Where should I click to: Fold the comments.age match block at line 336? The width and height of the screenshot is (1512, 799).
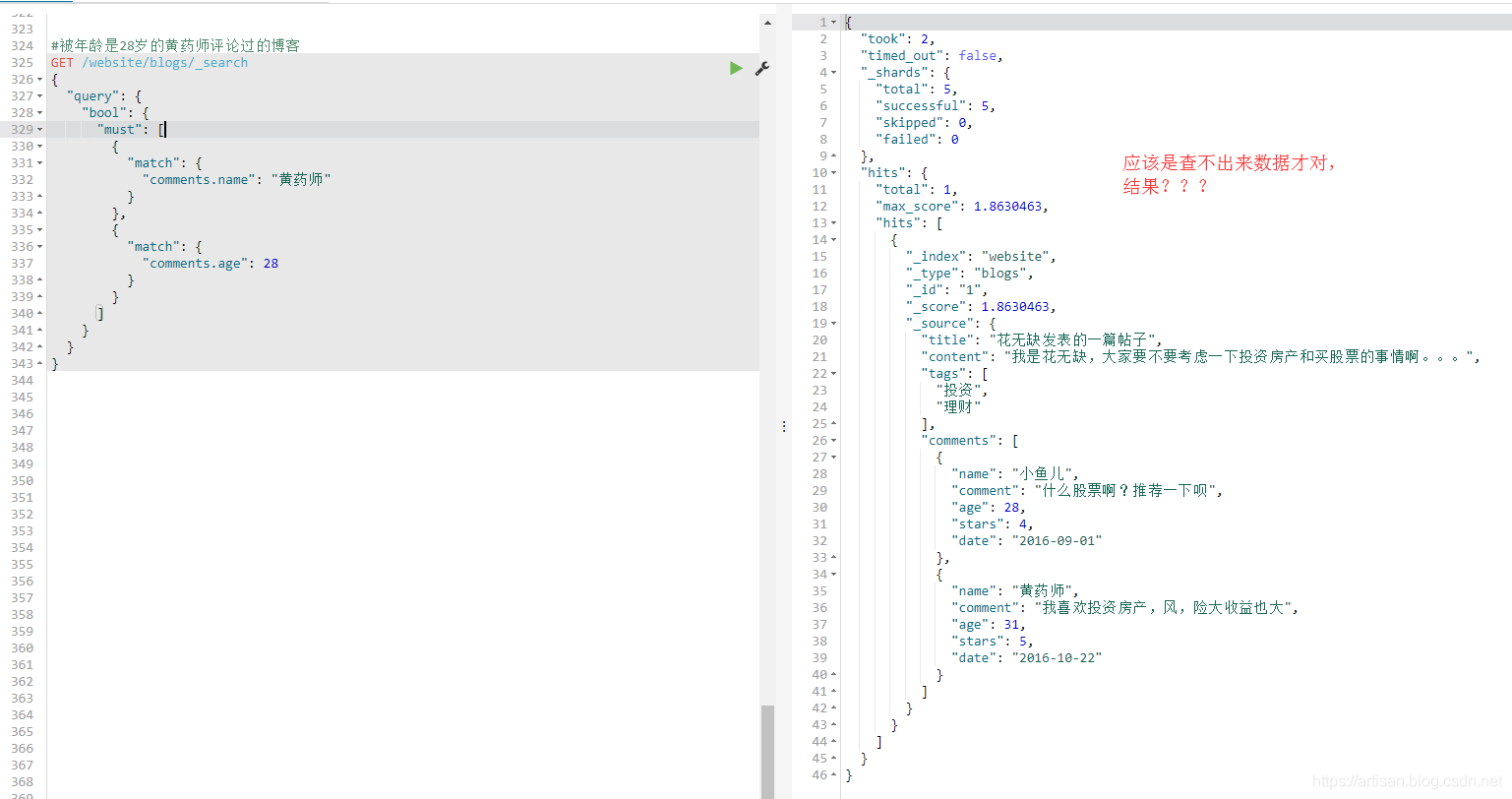[39, 247]
